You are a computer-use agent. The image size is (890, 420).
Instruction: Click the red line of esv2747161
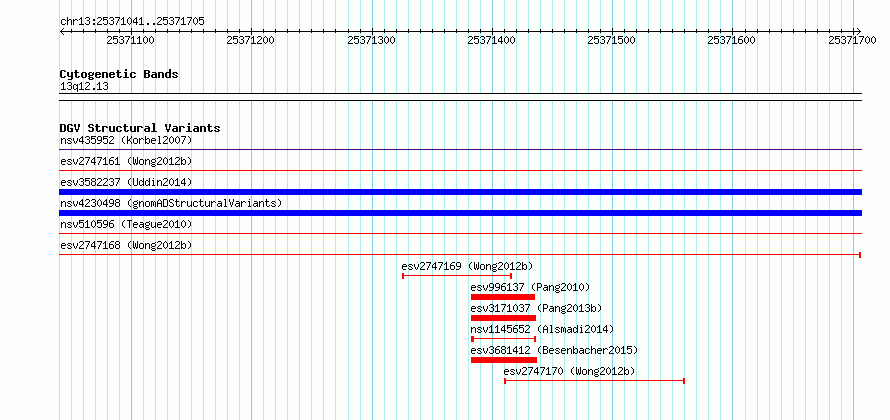pyautogui.click(x=460, y=171)
